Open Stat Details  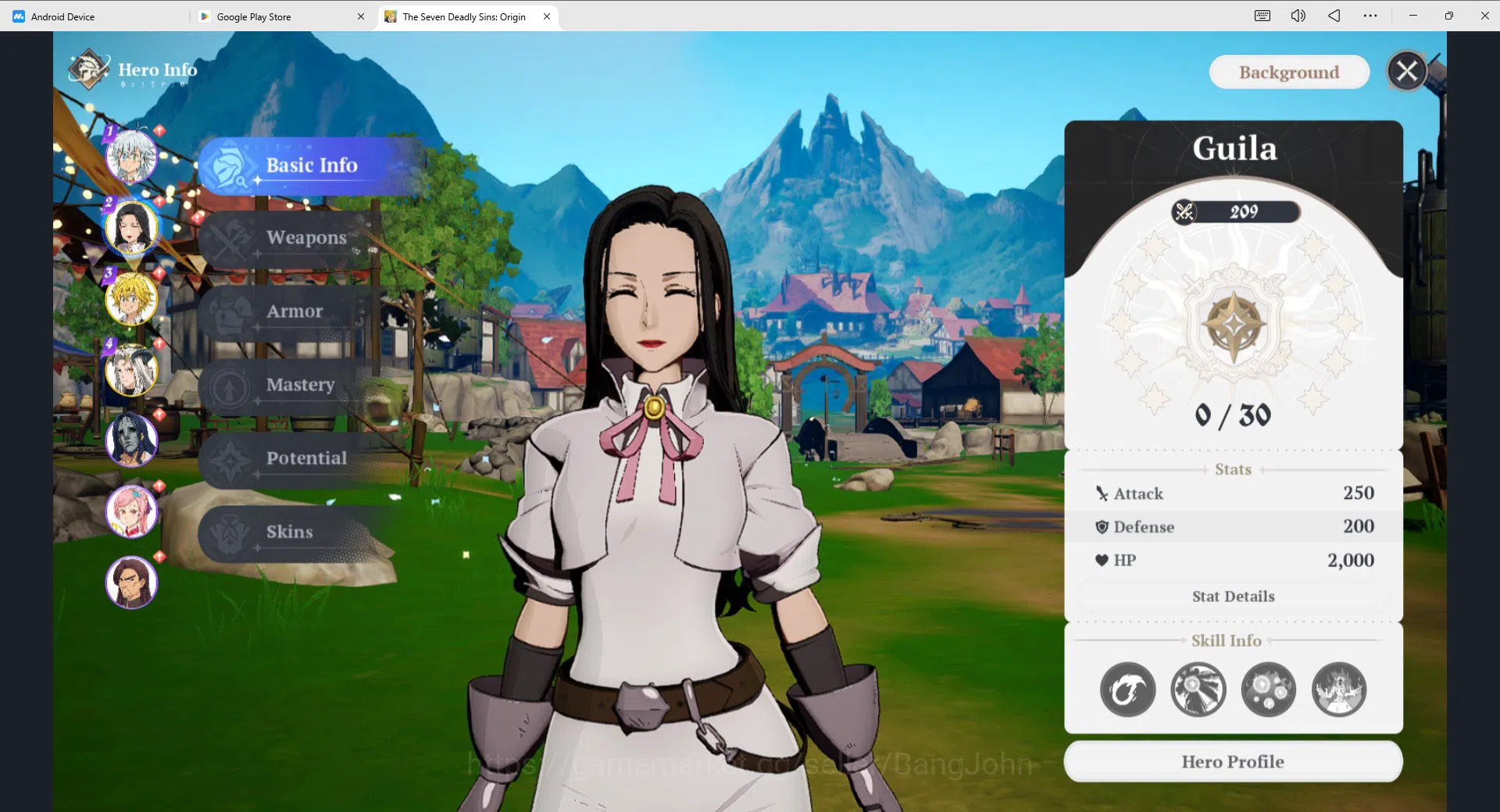point(1233,597)
